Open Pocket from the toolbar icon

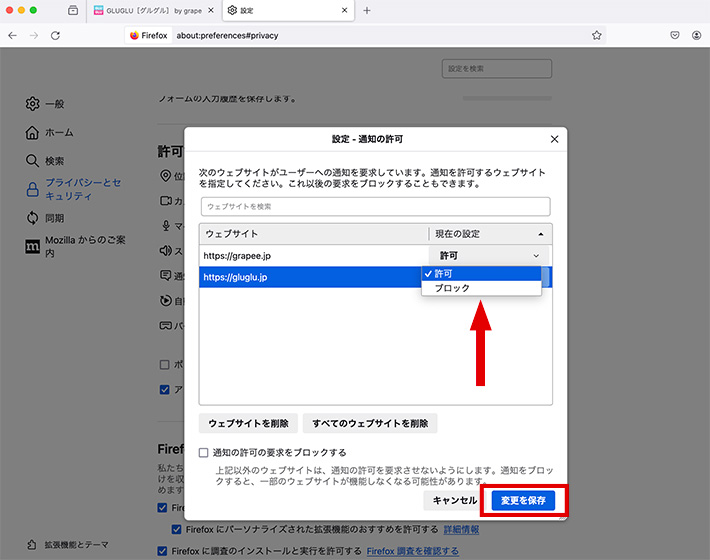(x=675, y=35)
